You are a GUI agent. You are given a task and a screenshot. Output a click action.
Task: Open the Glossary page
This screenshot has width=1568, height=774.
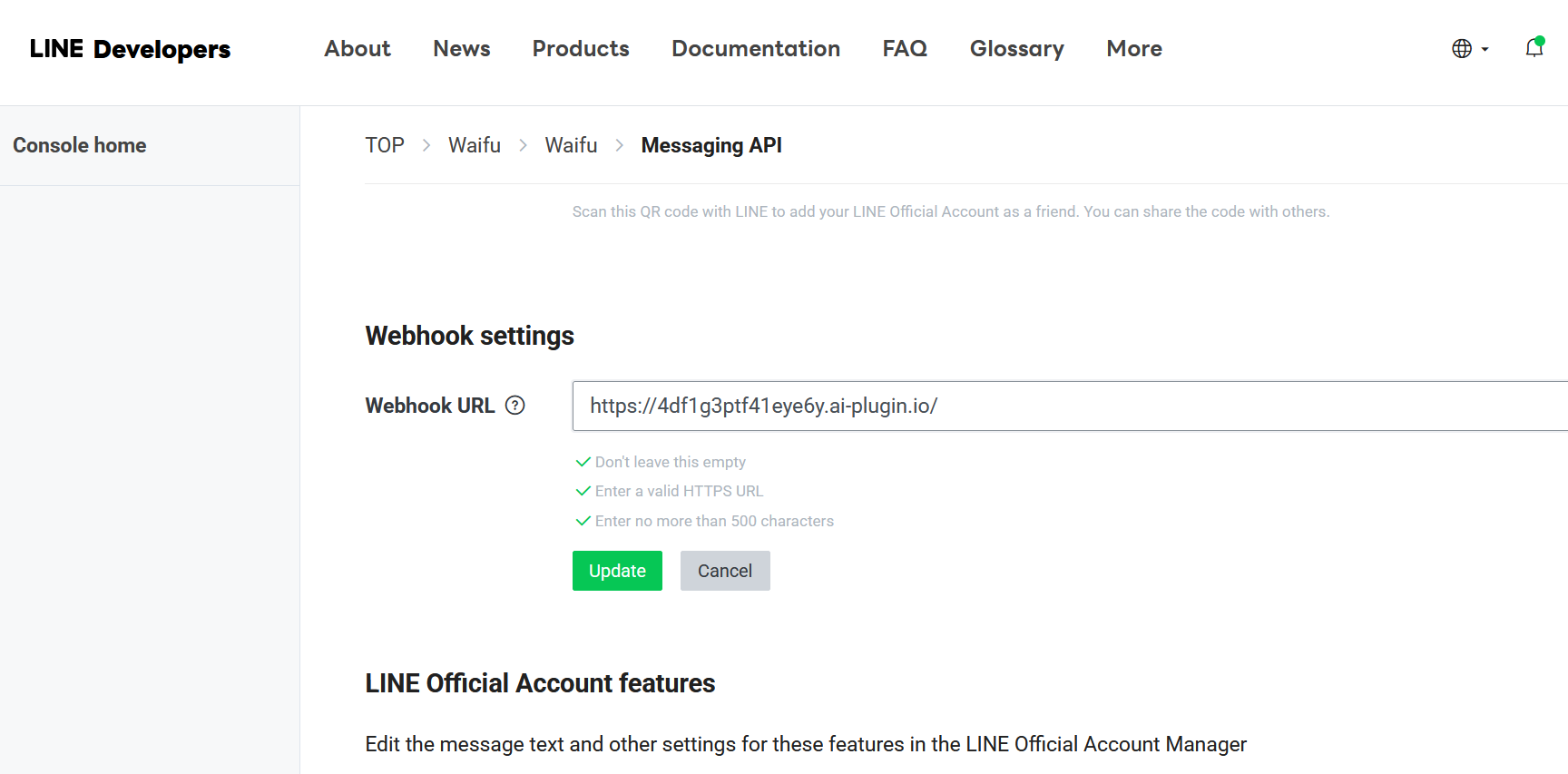tap(1016, 49)
